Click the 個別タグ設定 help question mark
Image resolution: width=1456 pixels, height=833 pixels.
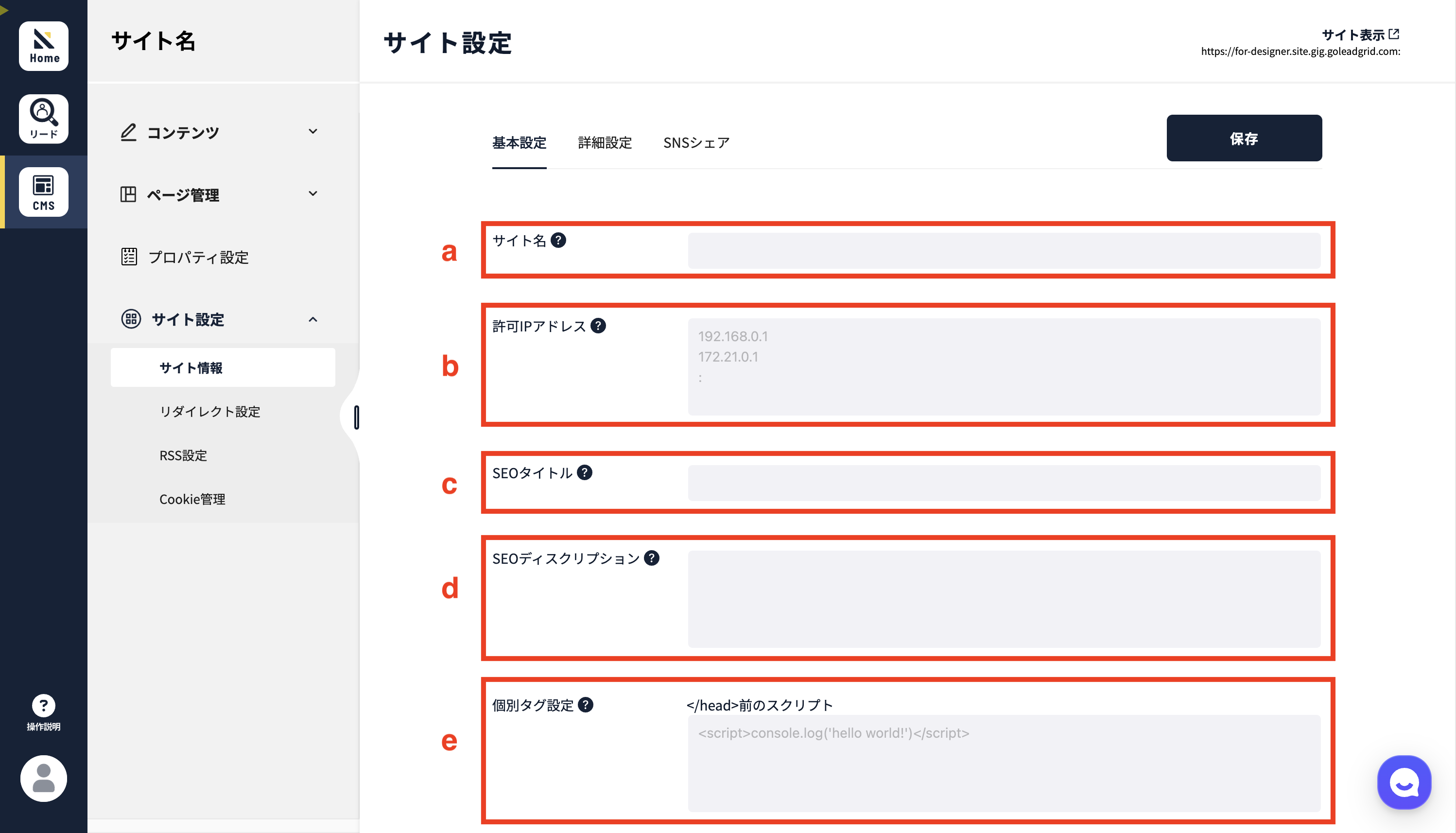click(x=586, y=705)
